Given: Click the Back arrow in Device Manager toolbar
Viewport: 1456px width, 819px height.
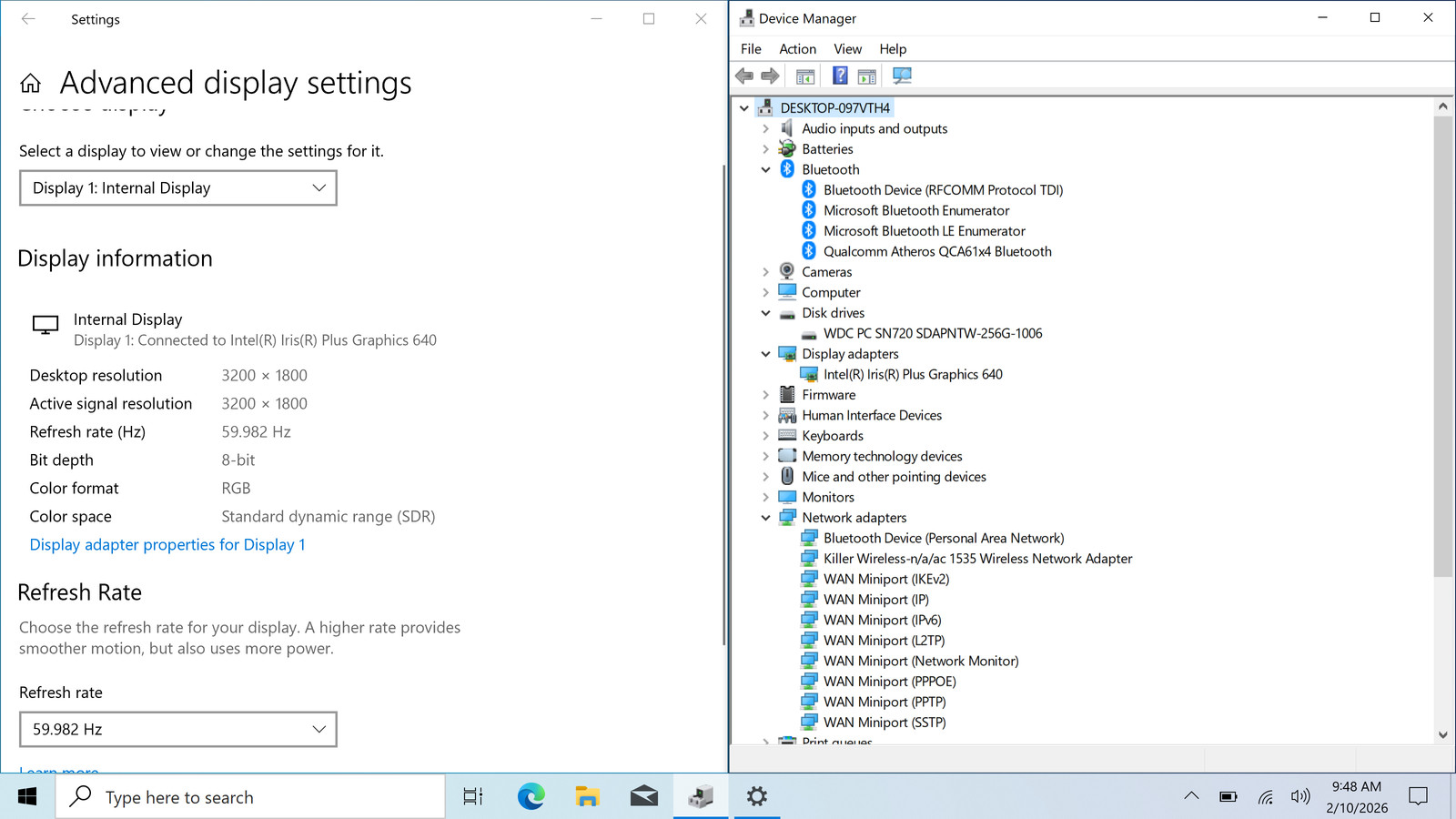Looking at the screenshot, I should coord(744,76).
